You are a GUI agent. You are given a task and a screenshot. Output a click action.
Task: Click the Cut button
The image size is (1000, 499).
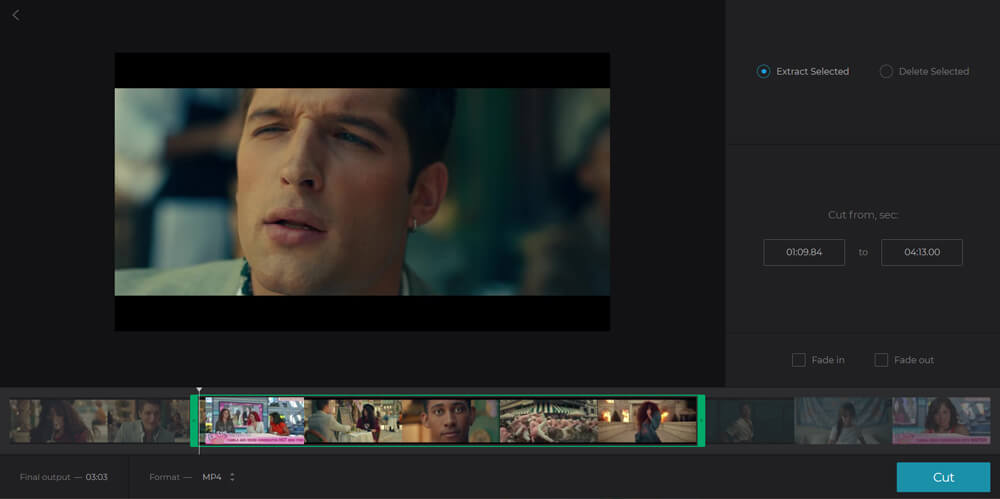[x=943, y=477]
